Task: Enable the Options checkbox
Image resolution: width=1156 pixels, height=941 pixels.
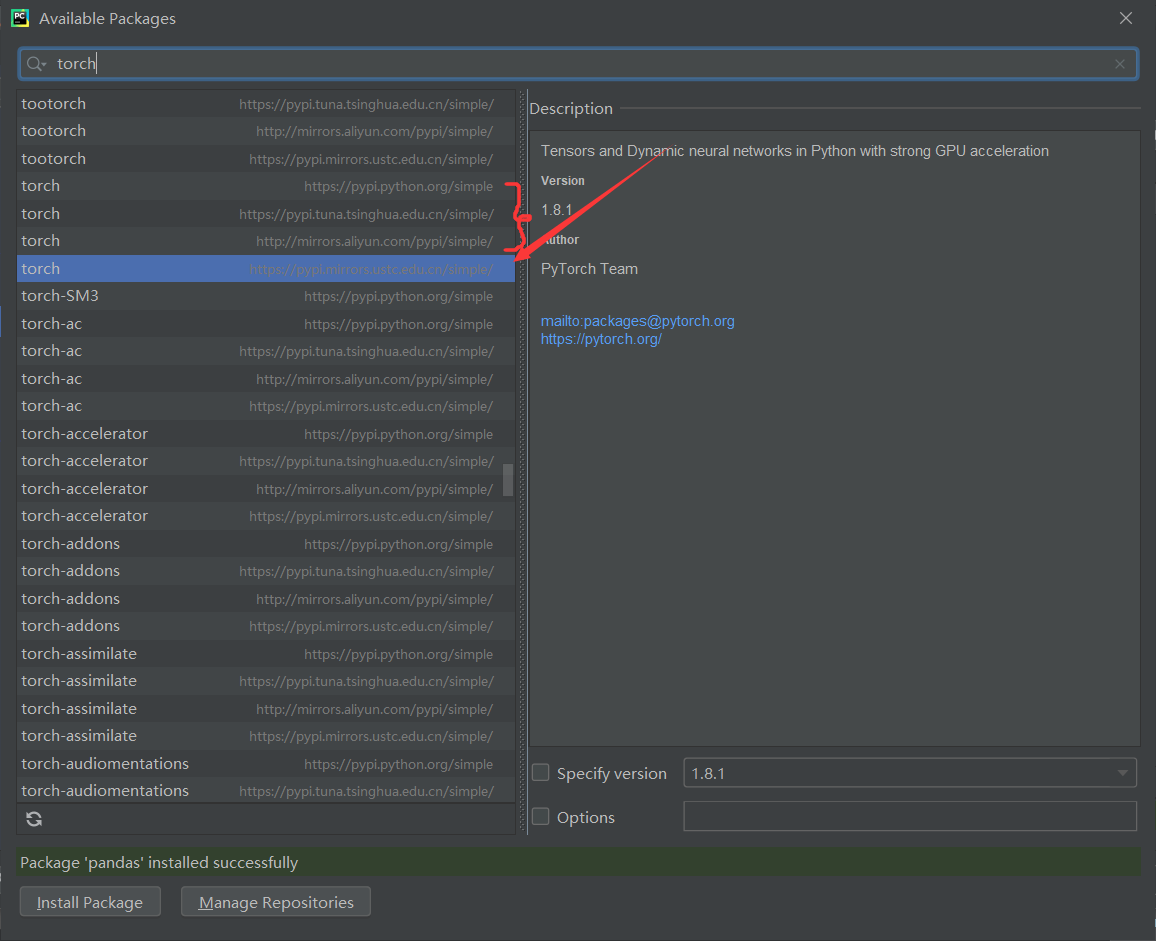Action: click(541, 816)
